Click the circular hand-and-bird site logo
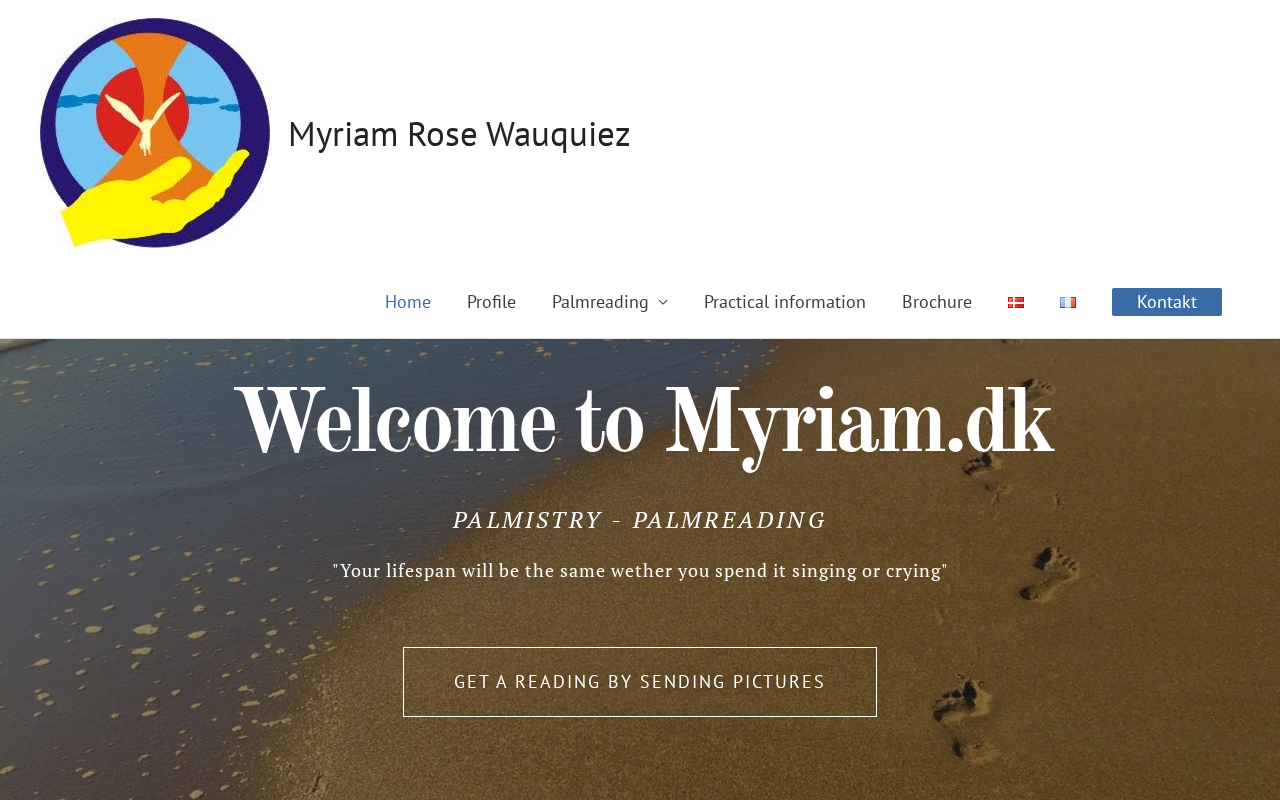 pos(155,133)
